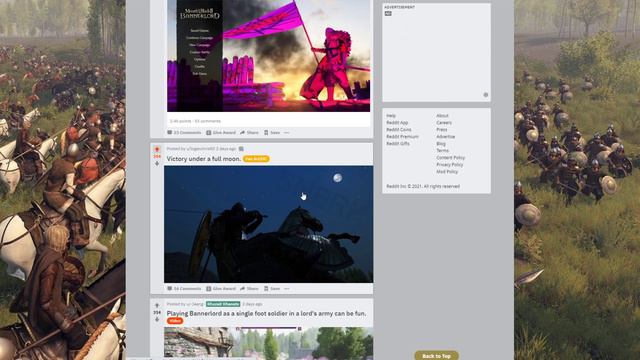Click the green user flair on the foot soldier post

pos(223,304)
